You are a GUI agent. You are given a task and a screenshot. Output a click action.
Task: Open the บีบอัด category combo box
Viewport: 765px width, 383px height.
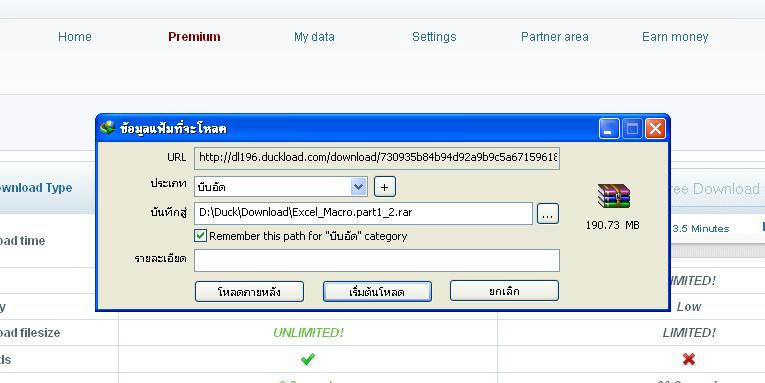click(281, 187)
